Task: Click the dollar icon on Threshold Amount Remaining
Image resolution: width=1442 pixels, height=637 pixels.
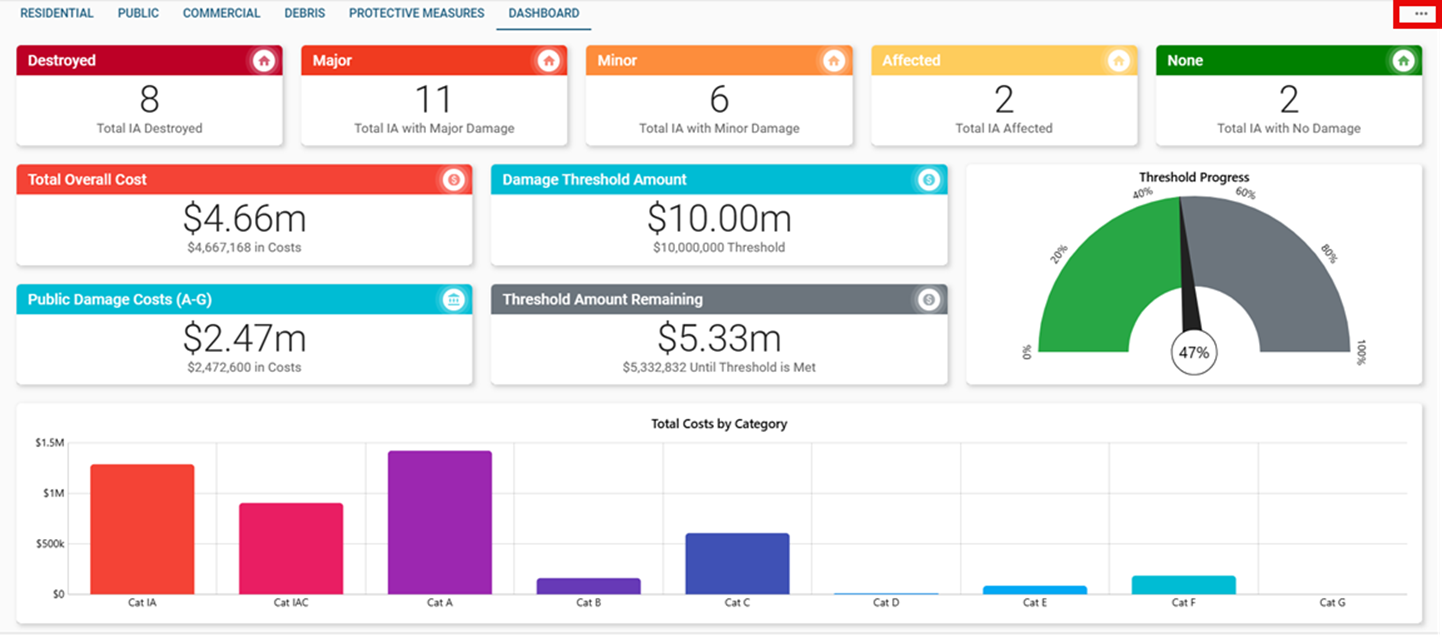Action: 930,298
